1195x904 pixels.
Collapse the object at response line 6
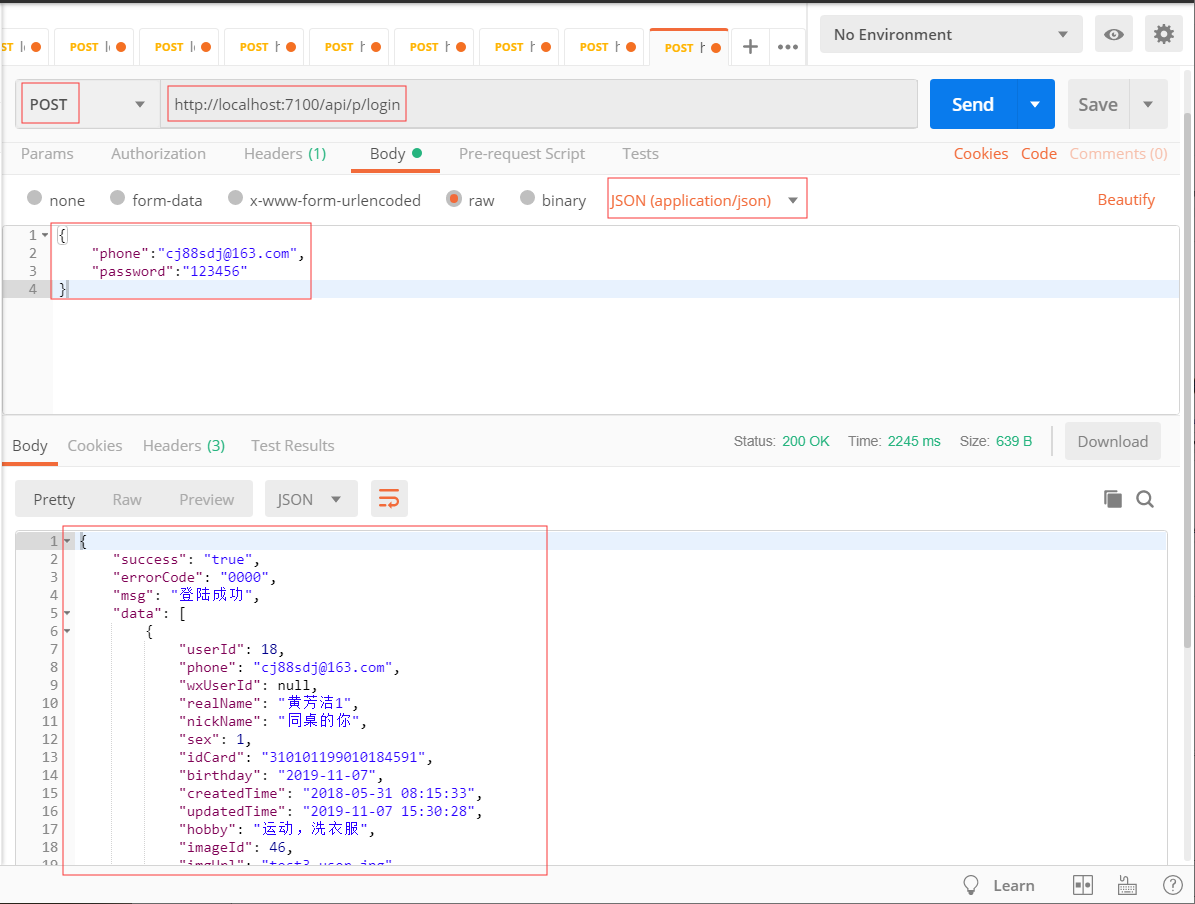coord(68,631)
